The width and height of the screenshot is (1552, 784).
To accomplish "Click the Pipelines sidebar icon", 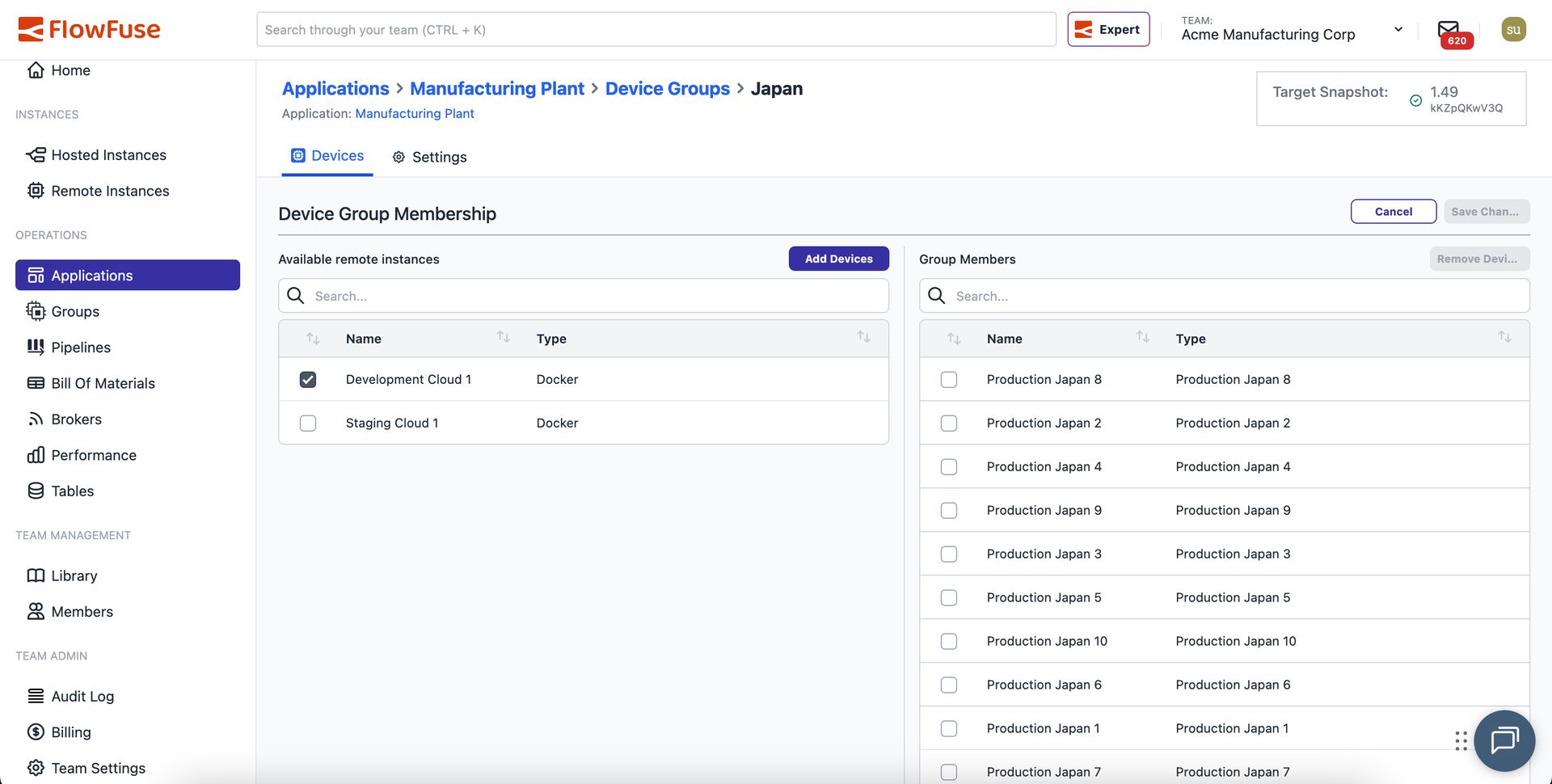I will coord(36,348).
